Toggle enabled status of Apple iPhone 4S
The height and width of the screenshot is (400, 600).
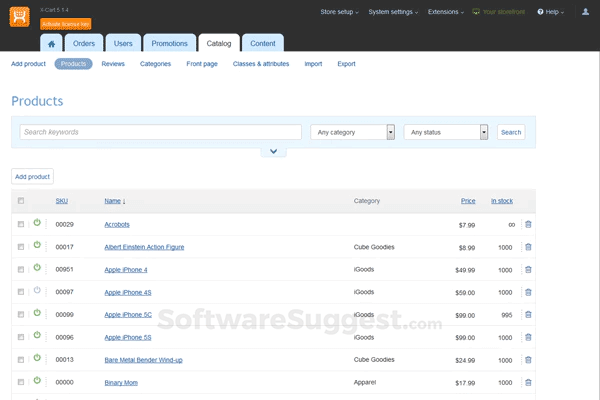[x=37, y=291]
